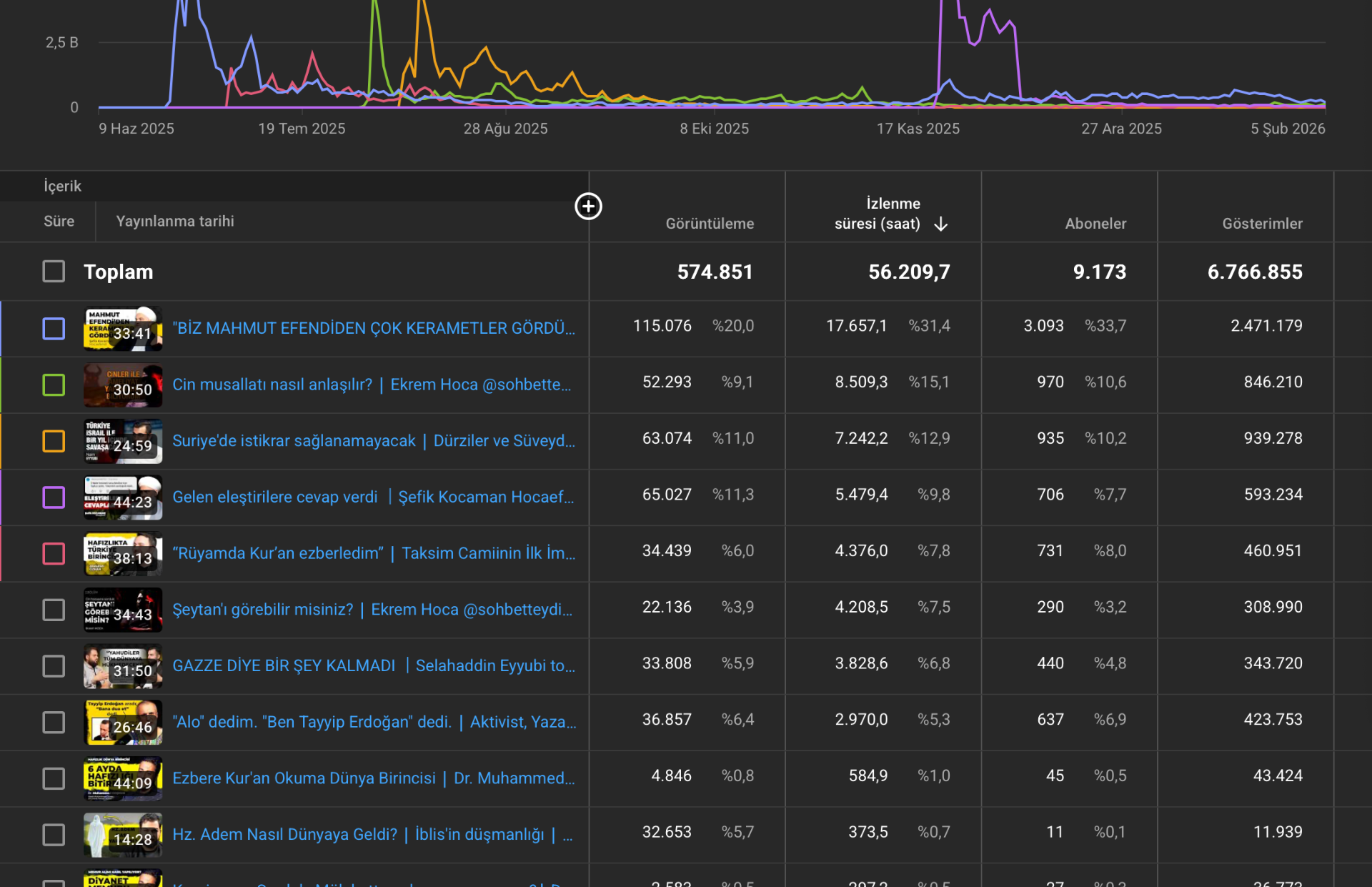Select the Yayınlanma tarihi column option
This screenshot has height=887, width=1372.
(x=175, y=222)
